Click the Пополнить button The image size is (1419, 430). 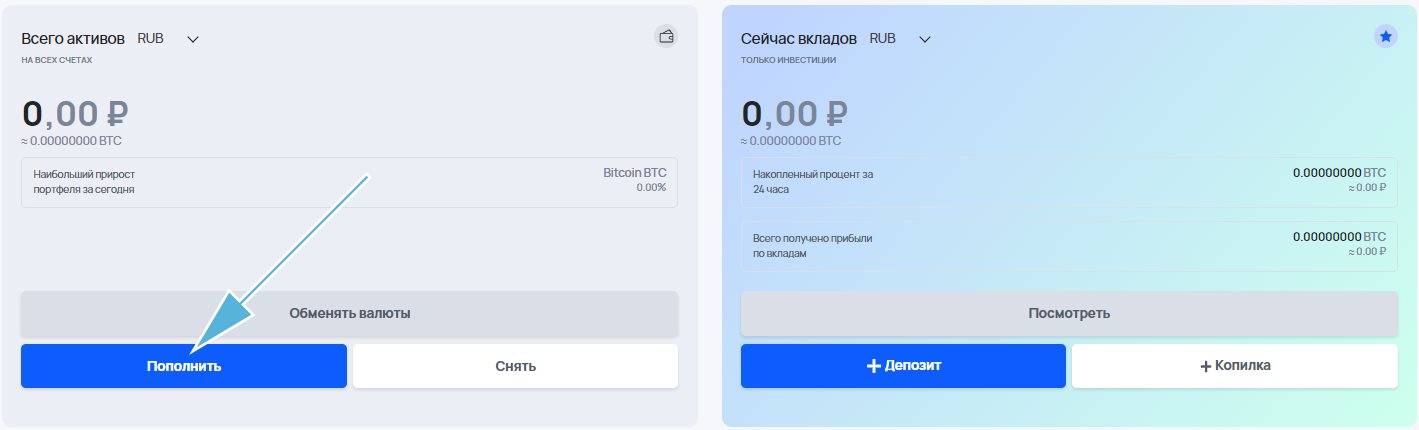[x=184, y=366]
